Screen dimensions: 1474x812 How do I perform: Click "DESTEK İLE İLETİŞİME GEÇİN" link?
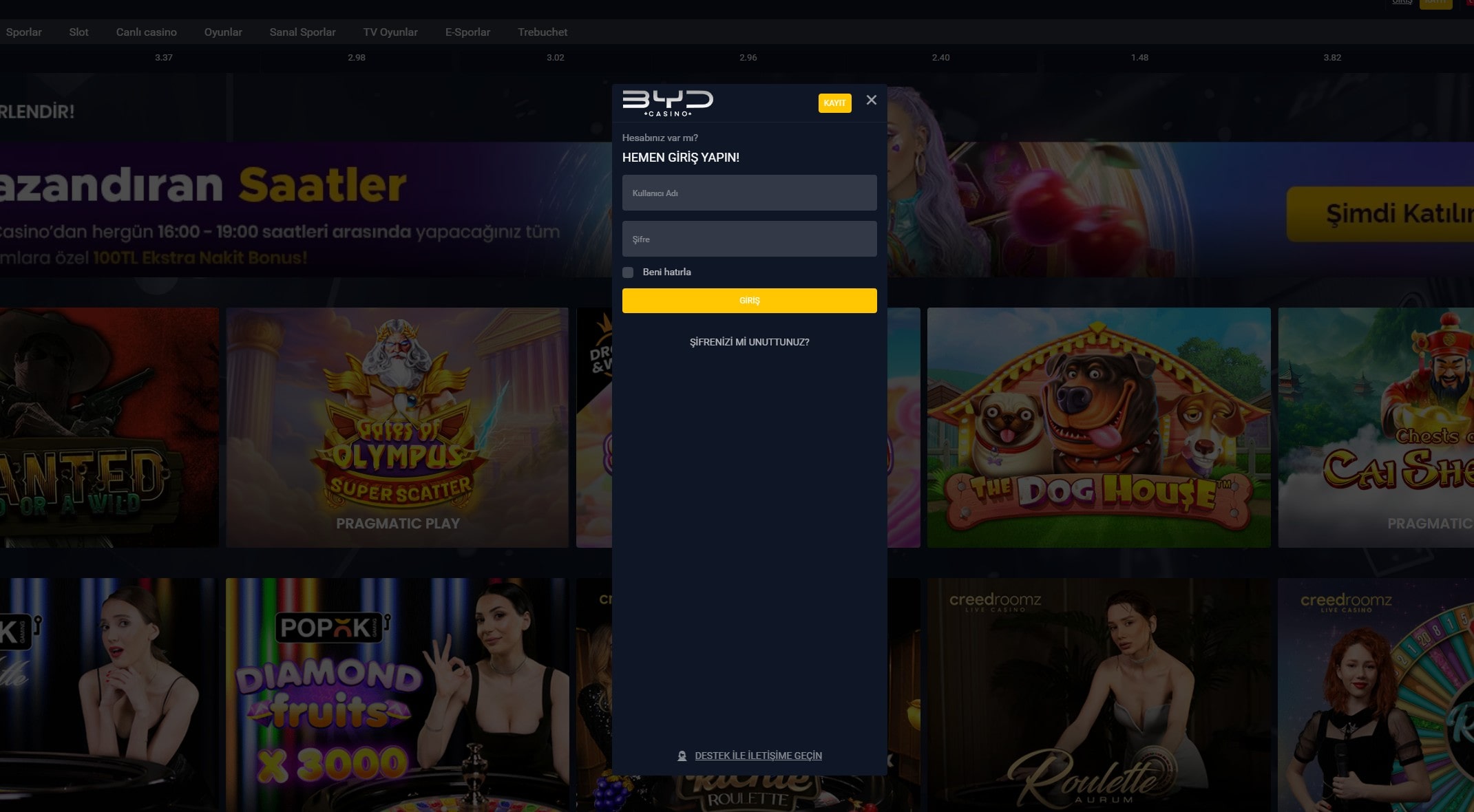(758, 755)
